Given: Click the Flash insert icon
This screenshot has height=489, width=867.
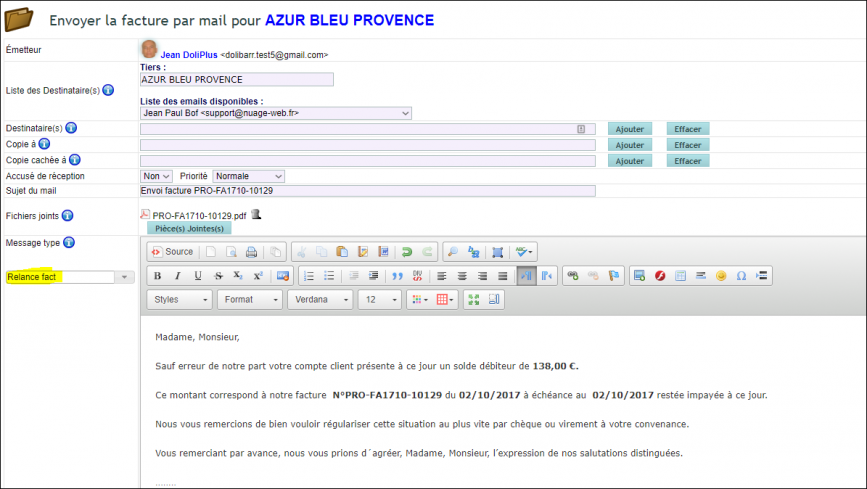Looking at the screenshot, I should [660, 275].
